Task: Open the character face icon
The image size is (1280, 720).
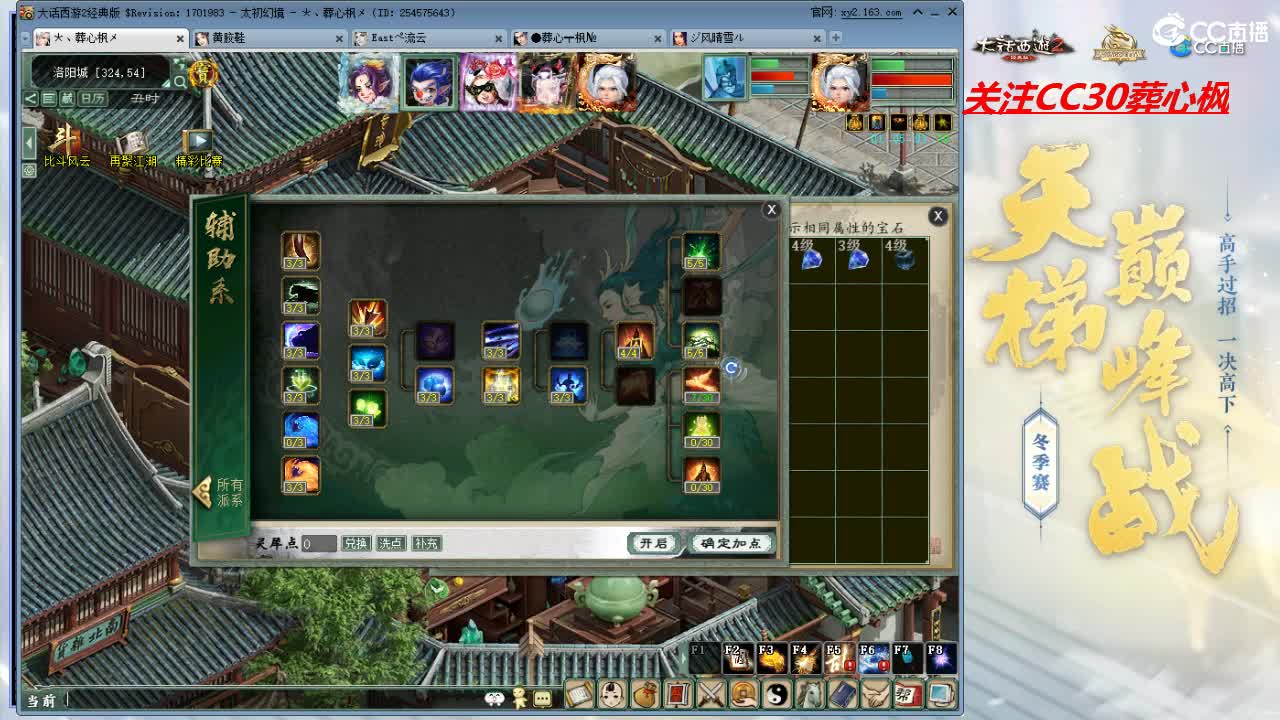Action: pyautogui.click(x=611, y=693)
